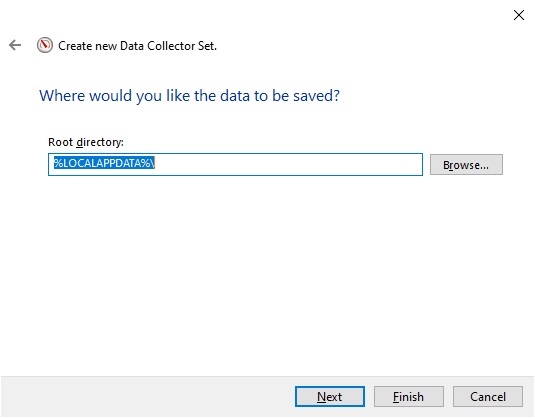Cancel the Data Collector Set wizard
535x418 pixels.
488,397
